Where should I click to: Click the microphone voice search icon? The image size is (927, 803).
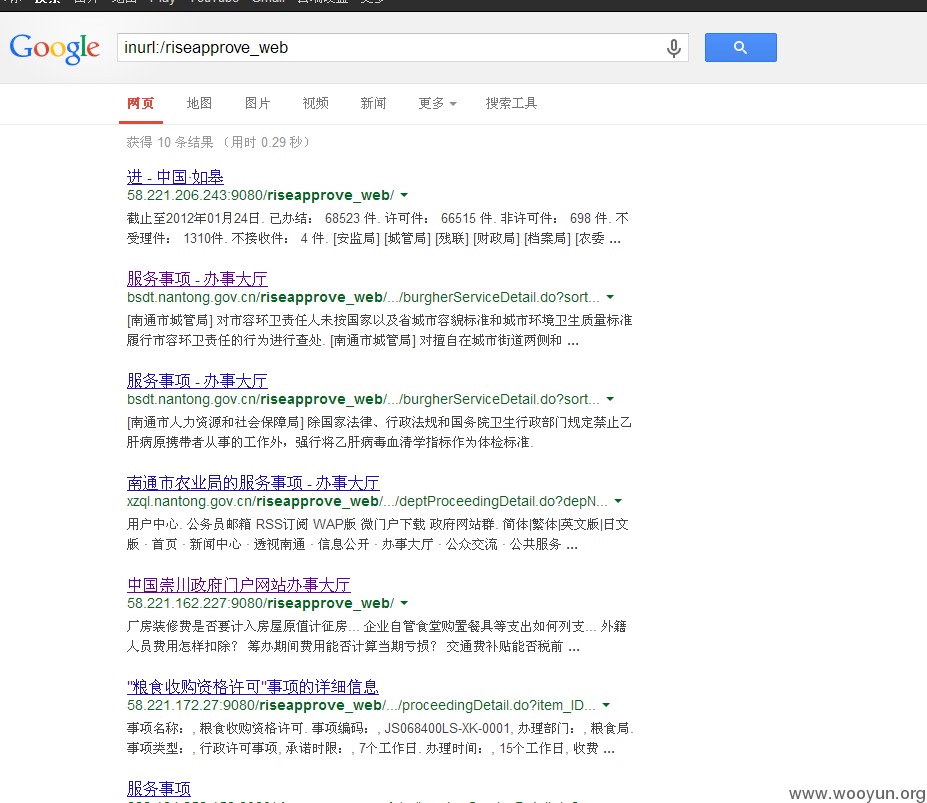tap(673, 48)
